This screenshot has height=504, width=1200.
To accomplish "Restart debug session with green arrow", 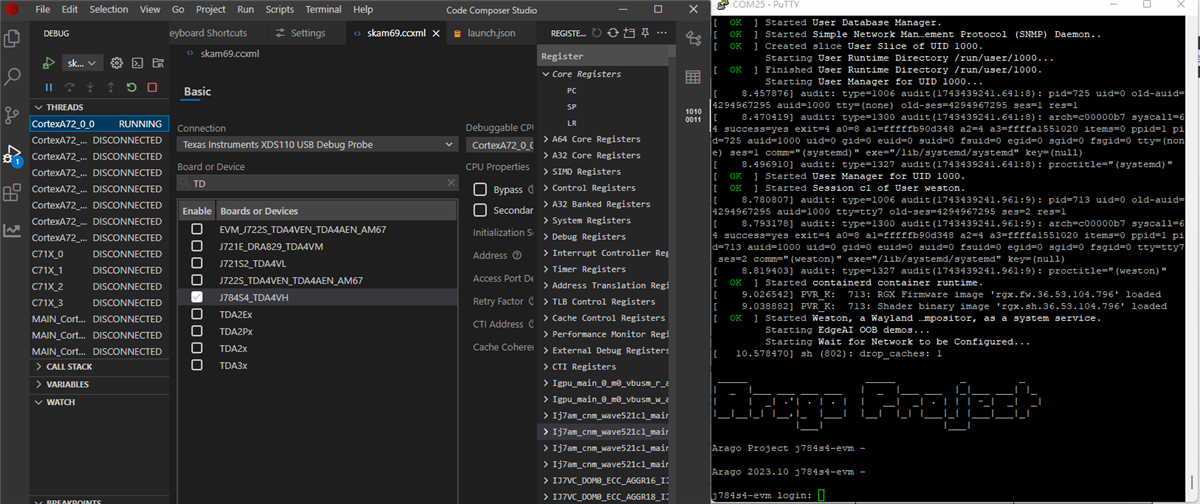I will [x=131, y=88].
